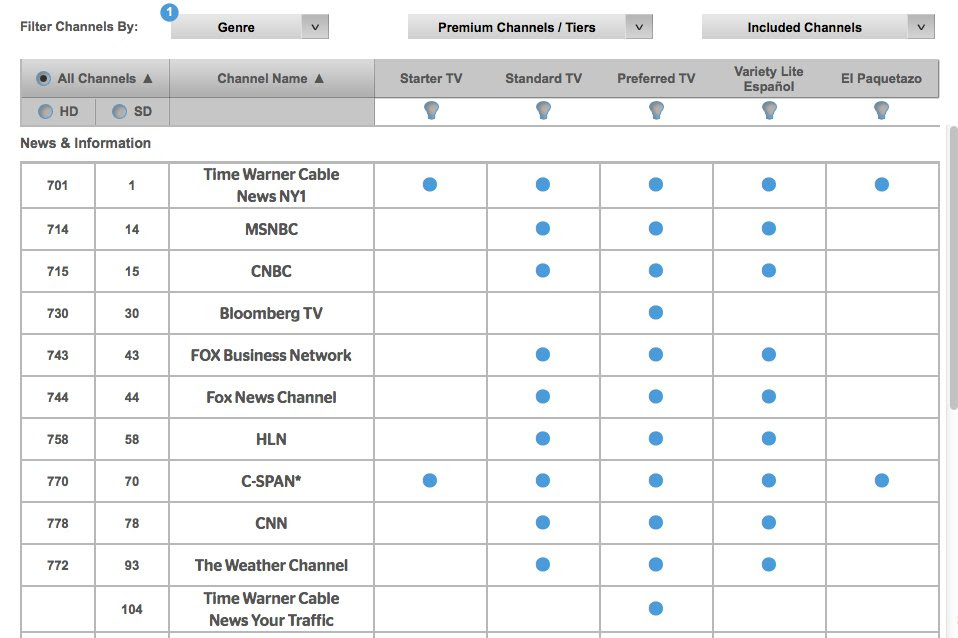The width and height of the screenshot is (958, 638).
Task: Click the Starter TV lightbulb info icon
Action: (431, 111)
